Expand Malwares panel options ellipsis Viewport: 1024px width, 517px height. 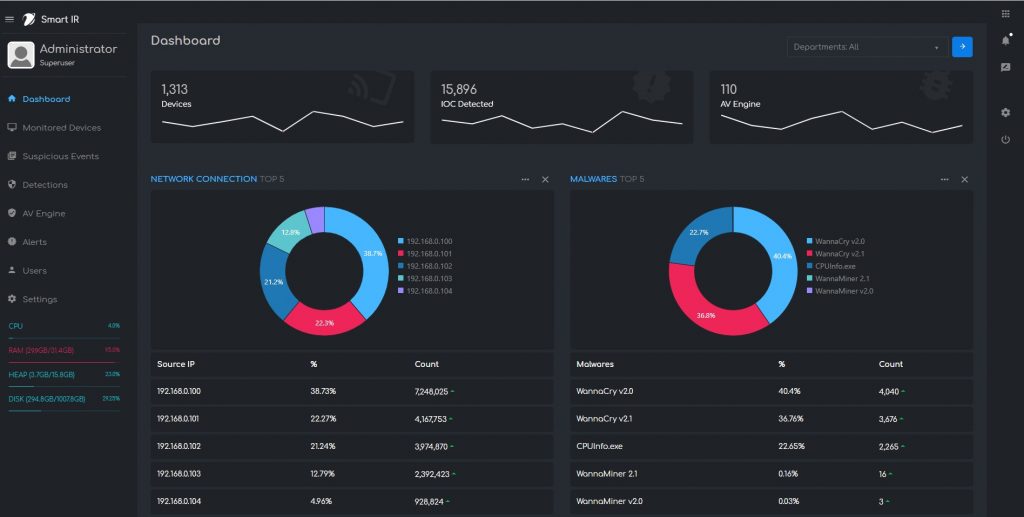coord(944,179)
